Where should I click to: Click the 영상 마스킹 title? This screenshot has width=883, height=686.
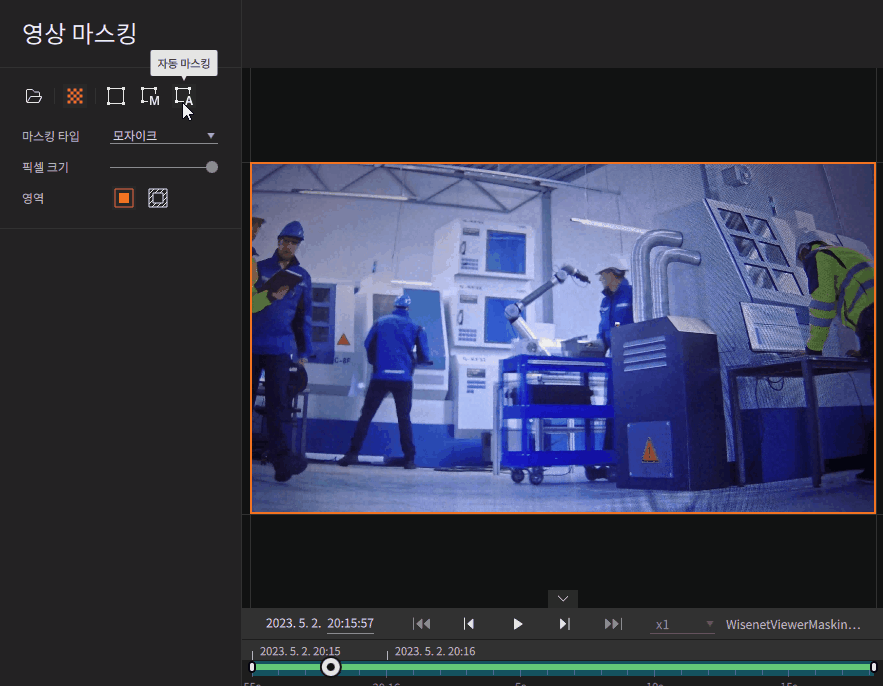79,33
